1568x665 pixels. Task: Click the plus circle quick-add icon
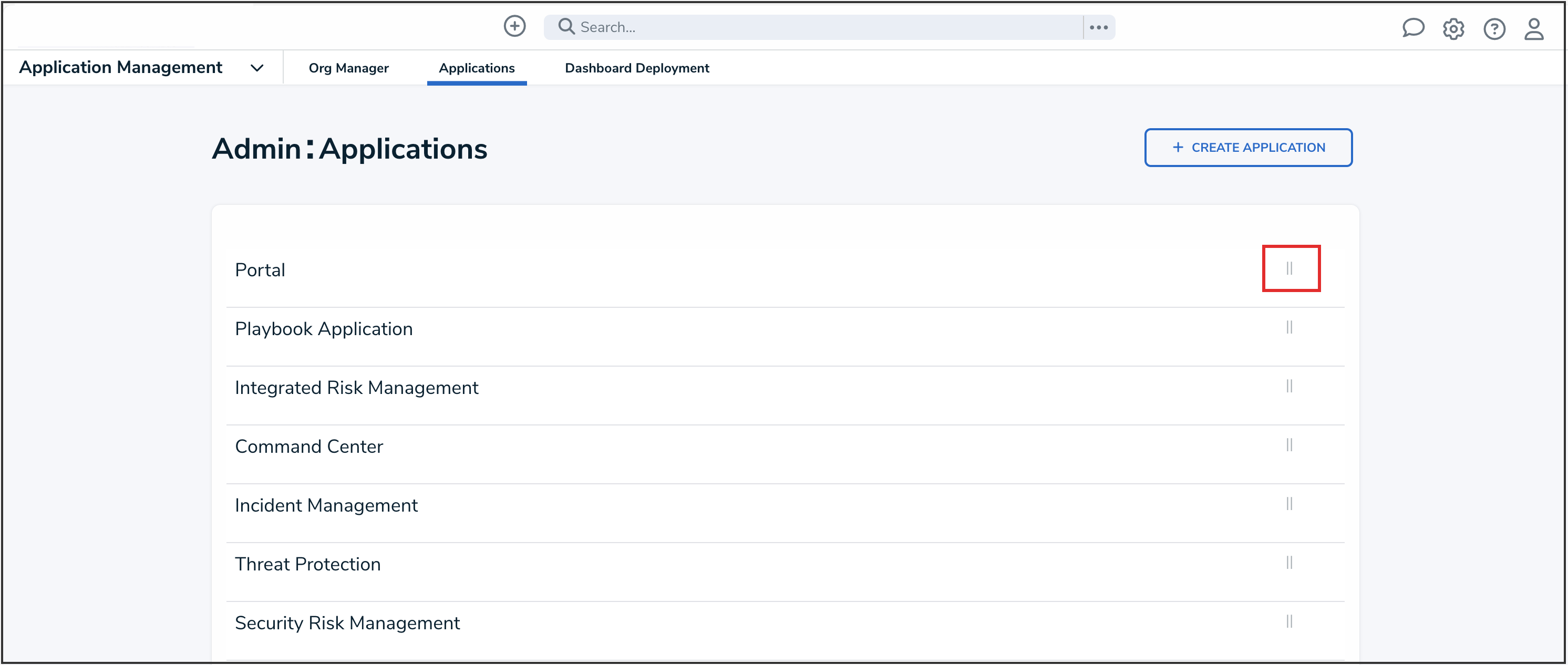pos(514,26)
